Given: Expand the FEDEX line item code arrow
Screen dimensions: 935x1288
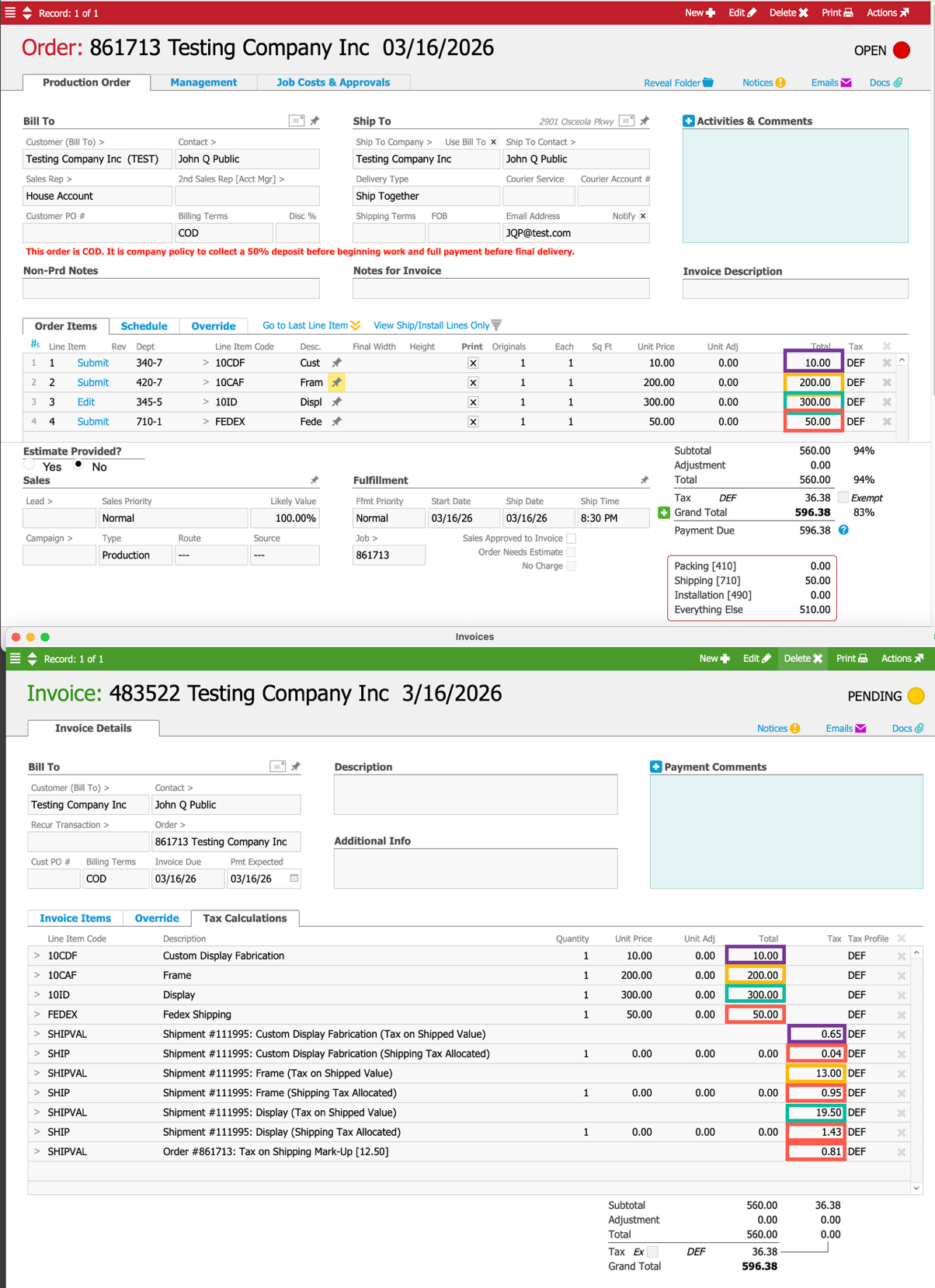Looking at the screenshot, I should (206, 422).
